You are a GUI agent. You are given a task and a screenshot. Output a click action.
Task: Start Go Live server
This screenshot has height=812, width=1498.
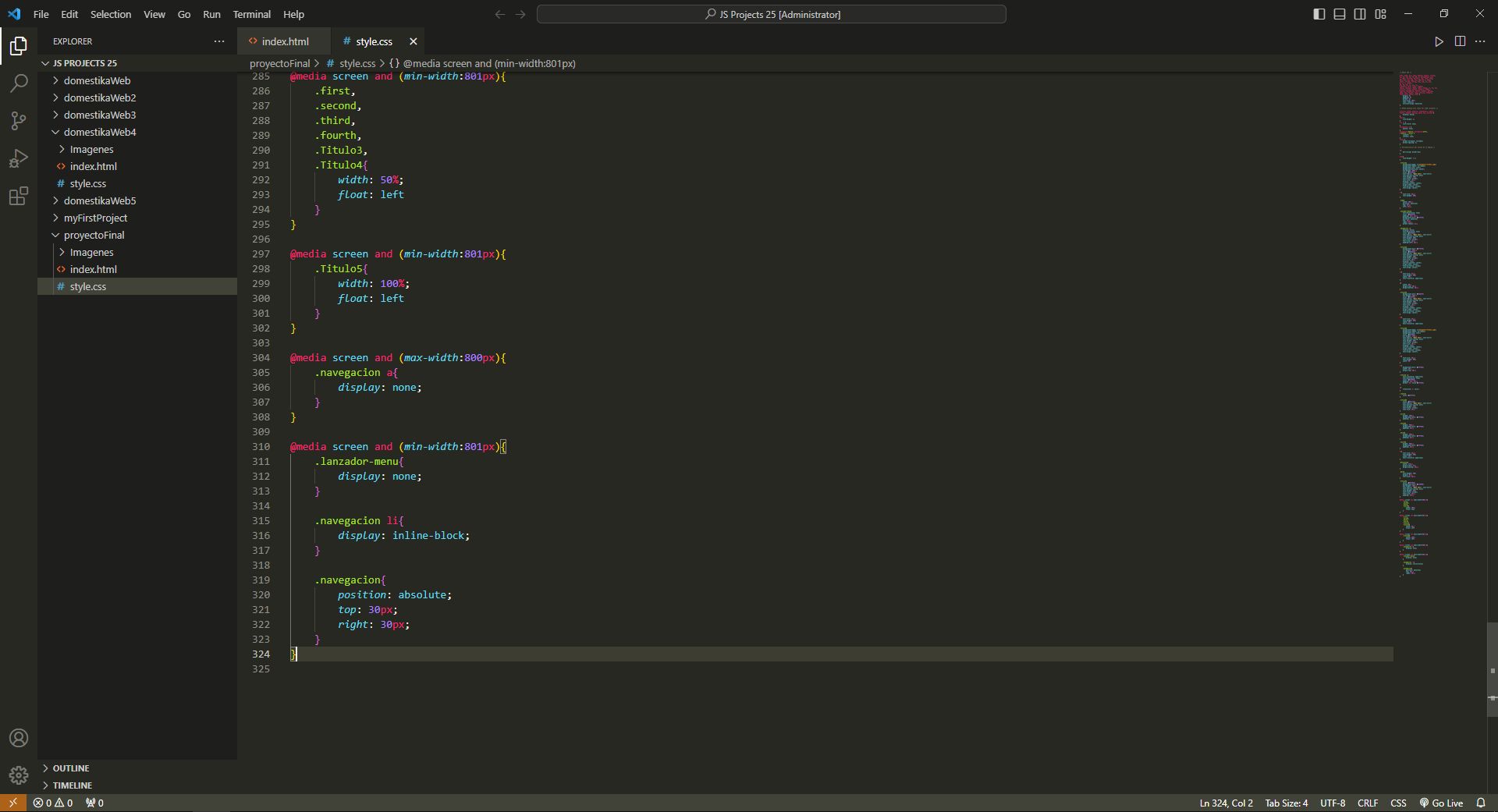pos(1441,803)
